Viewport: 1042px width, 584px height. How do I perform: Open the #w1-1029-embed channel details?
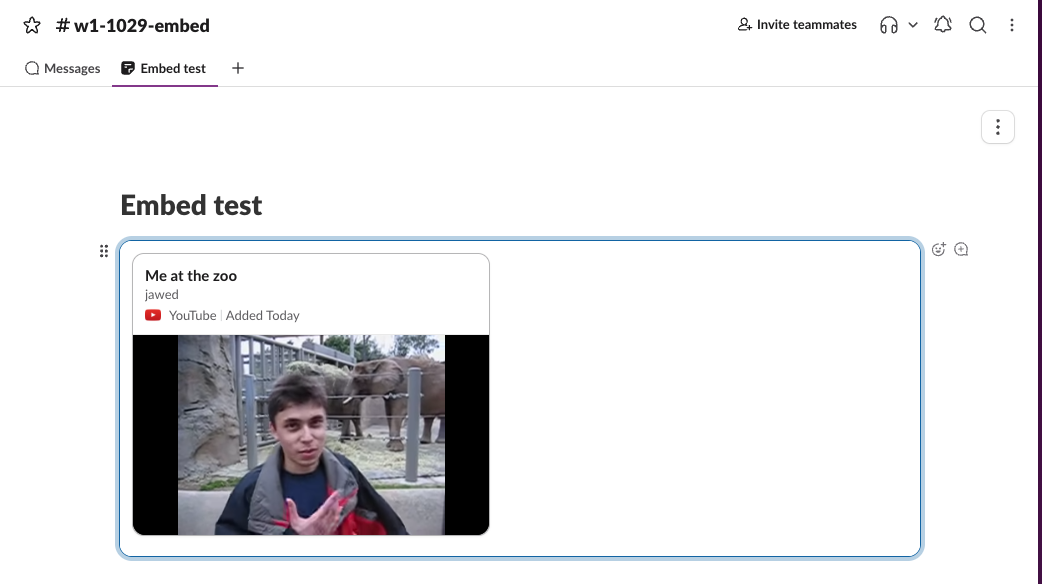tap(133, 25)
